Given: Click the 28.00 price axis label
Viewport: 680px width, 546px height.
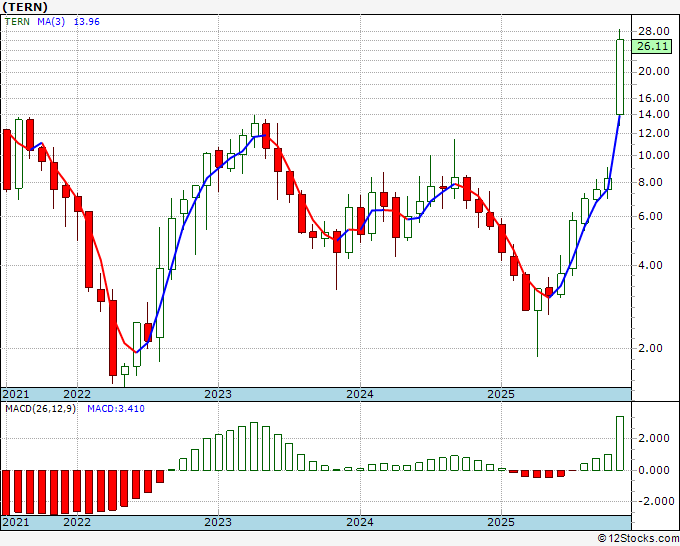Looking at the screenshot, I should (x=654, y=31).
